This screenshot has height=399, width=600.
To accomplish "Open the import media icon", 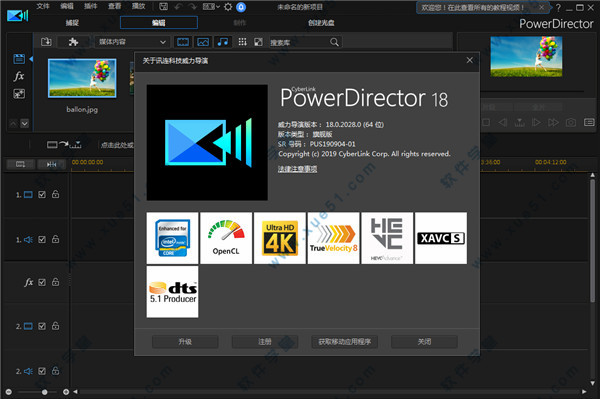I will pyautogui.click(x=46, y=42).
